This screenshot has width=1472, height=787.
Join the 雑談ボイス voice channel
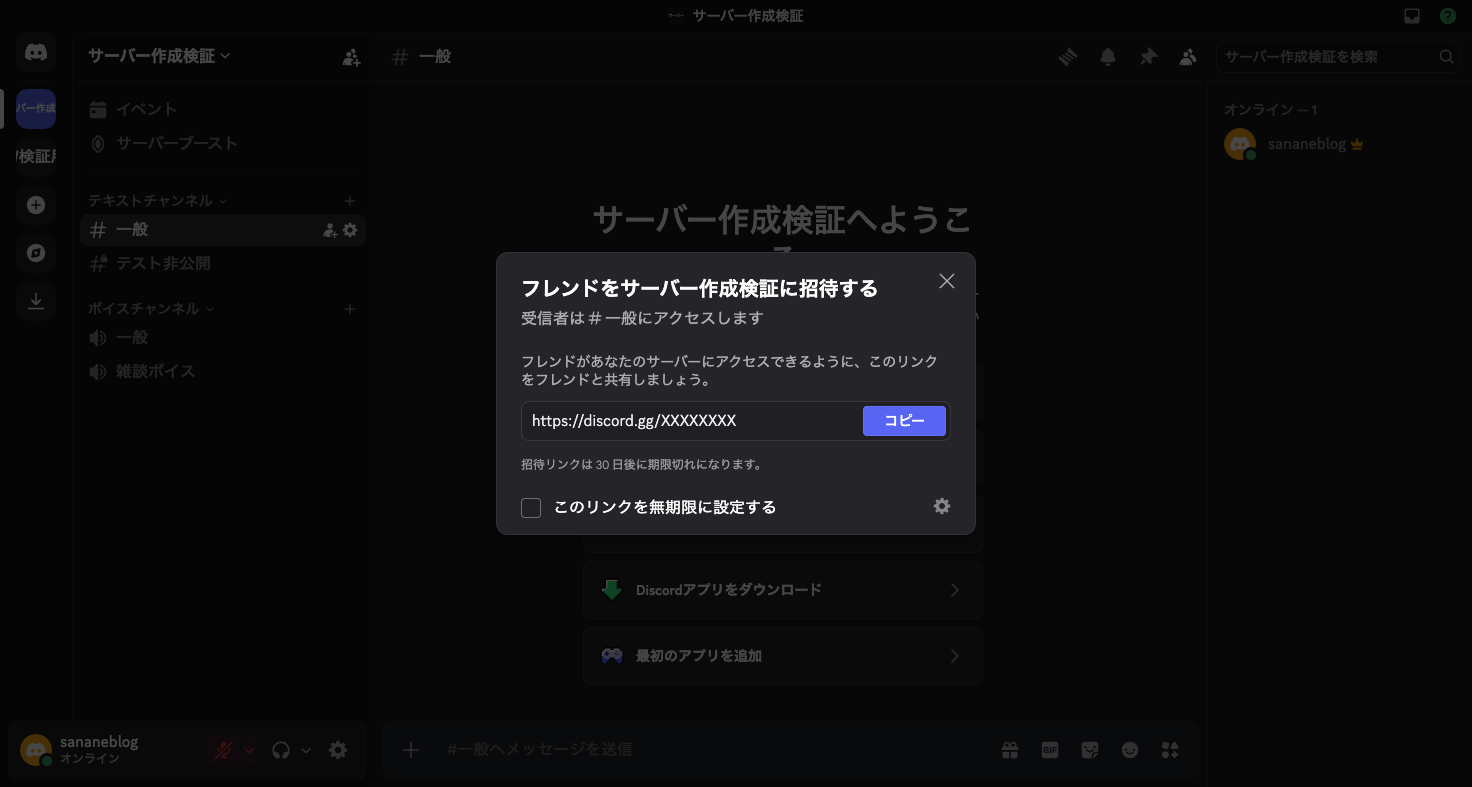click(x=223, y=372)
